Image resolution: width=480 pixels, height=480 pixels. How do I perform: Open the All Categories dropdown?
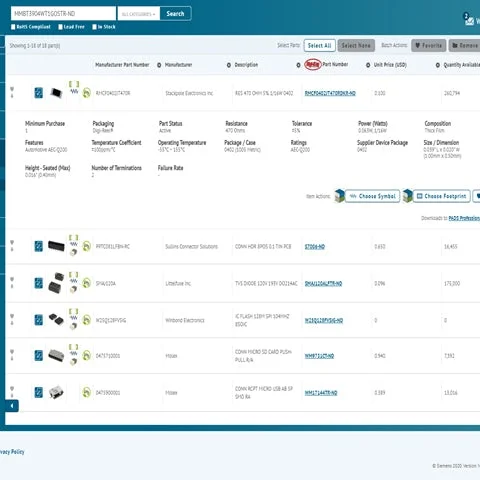click(139, 14)
